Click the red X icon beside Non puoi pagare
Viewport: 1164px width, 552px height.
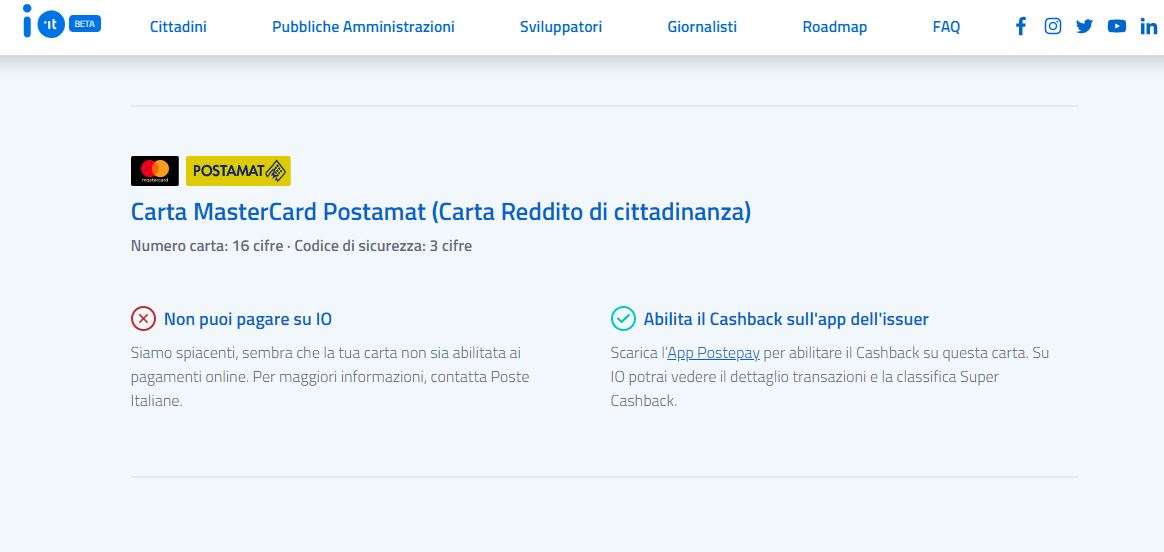tap(143, 319)
